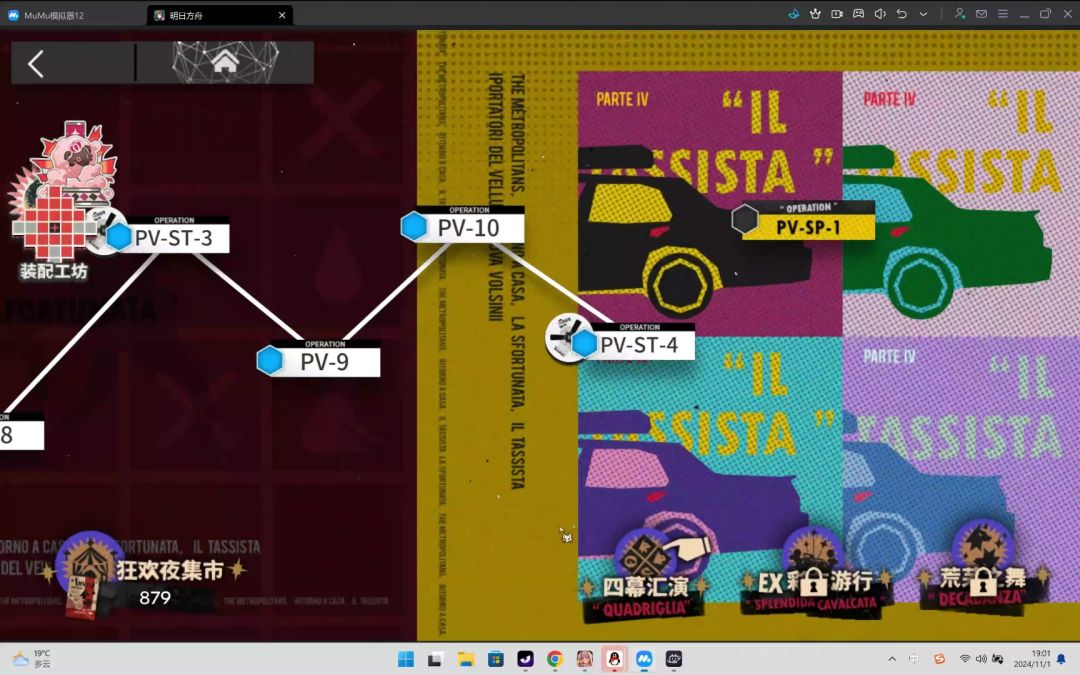This screenshot has height=675, width=1080.
Task: Return to the home screen
Action: click(x=225, y=63)
